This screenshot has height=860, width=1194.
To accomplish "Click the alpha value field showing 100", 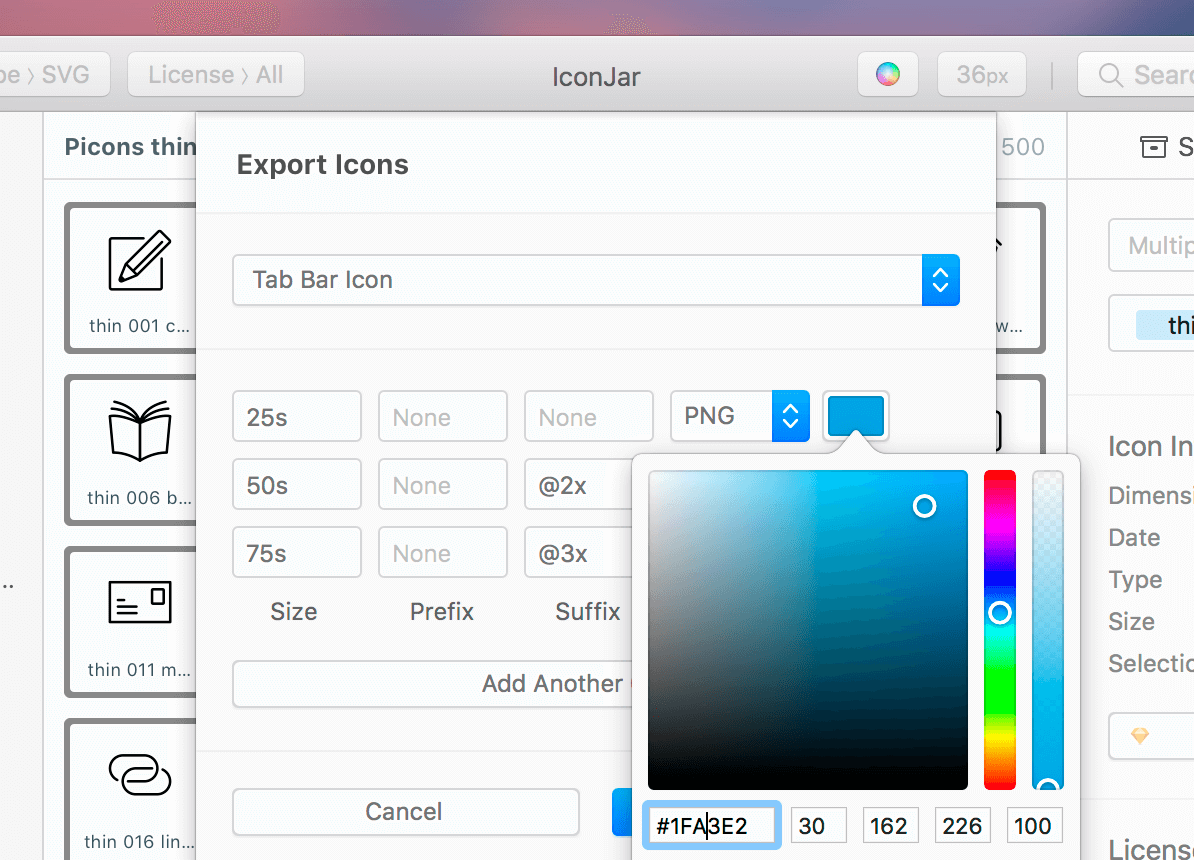I will pyautogui.click(x=1034, y=826).
